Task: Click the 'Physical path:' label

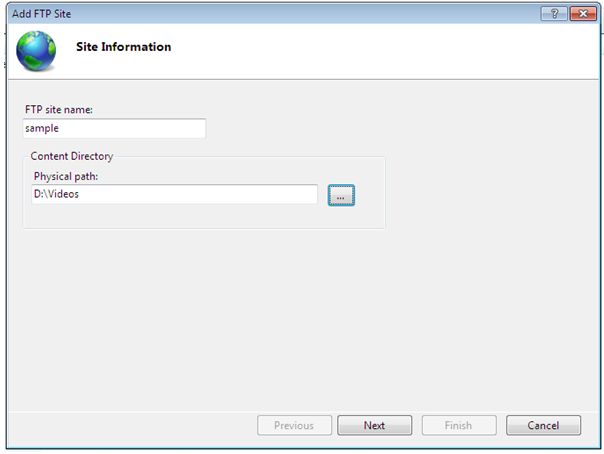Action: [x=66, y=176]
